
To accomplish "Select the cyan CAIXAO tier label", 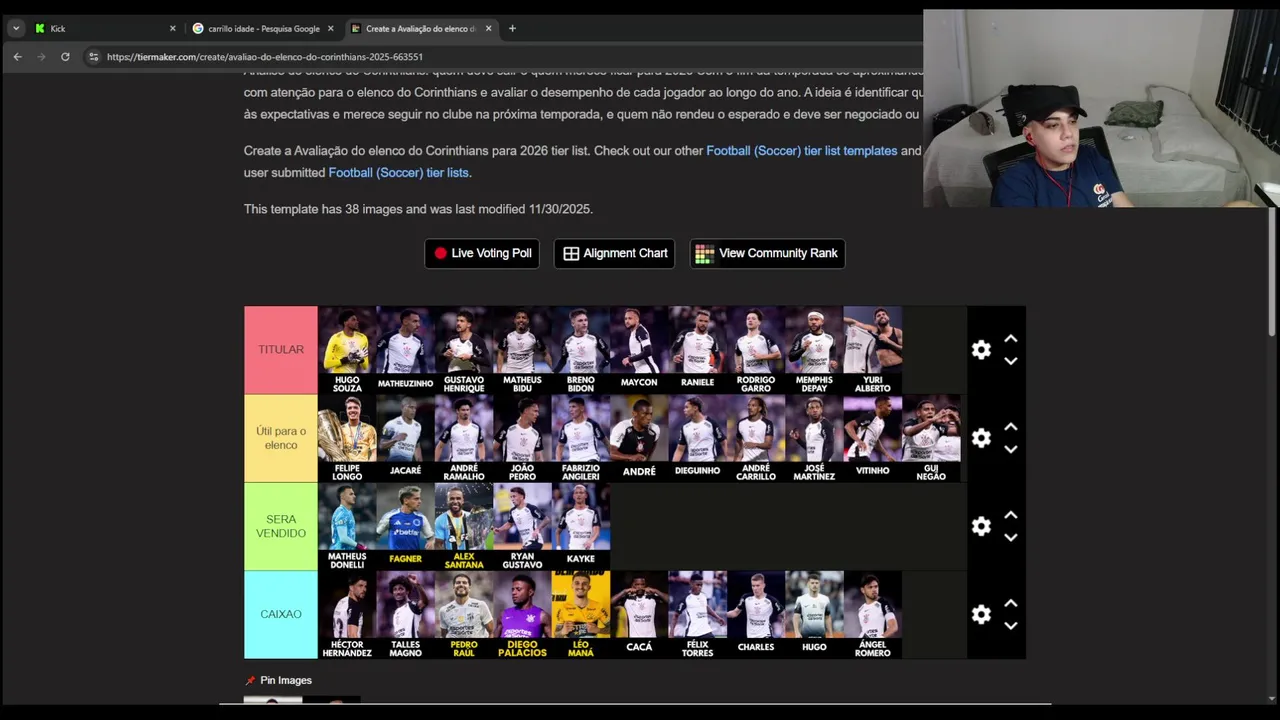I will pos(281,614).
